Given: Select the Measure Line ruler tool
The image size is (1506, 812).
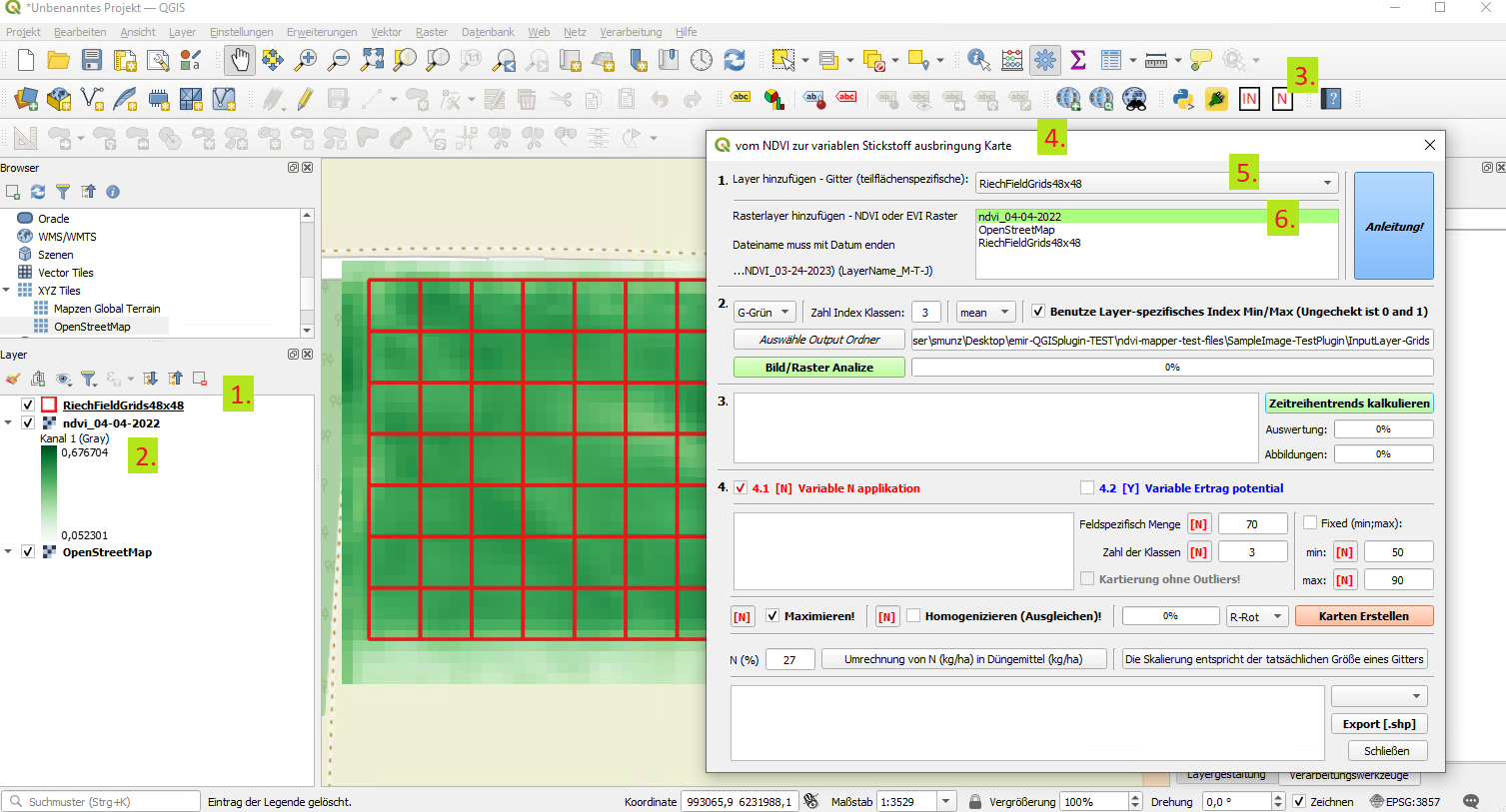Looking at the screenshot, I should pyautogui.click(x=1156, y=60).
